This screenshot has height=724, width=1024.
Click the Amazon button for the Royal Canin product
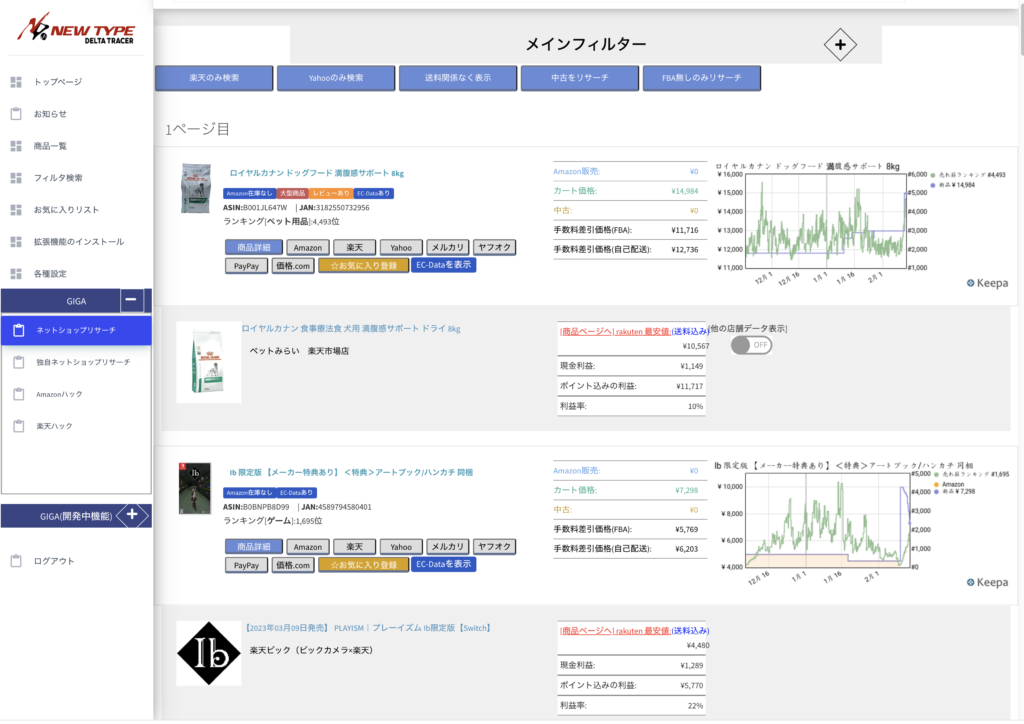pyautogui.click(x=308, y=247)
